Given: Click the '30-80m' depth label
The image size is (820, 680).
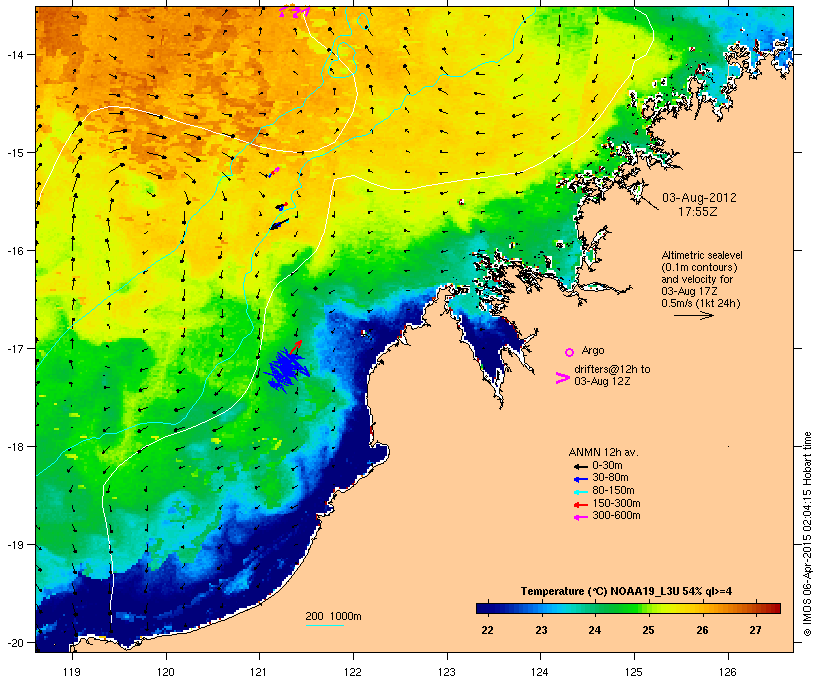Looking at the screenshot, I should pyautogui.click(x=610, y=478).
